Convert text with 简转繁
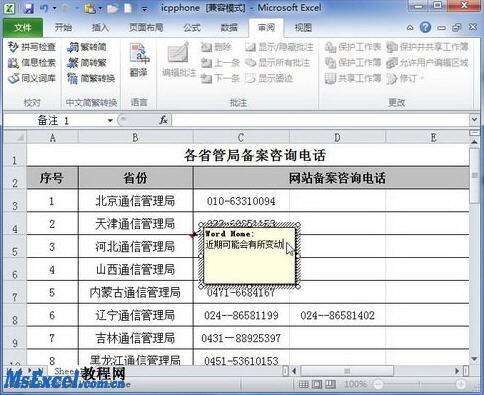This screenshot has height=395, width=484. pos(86,63)
